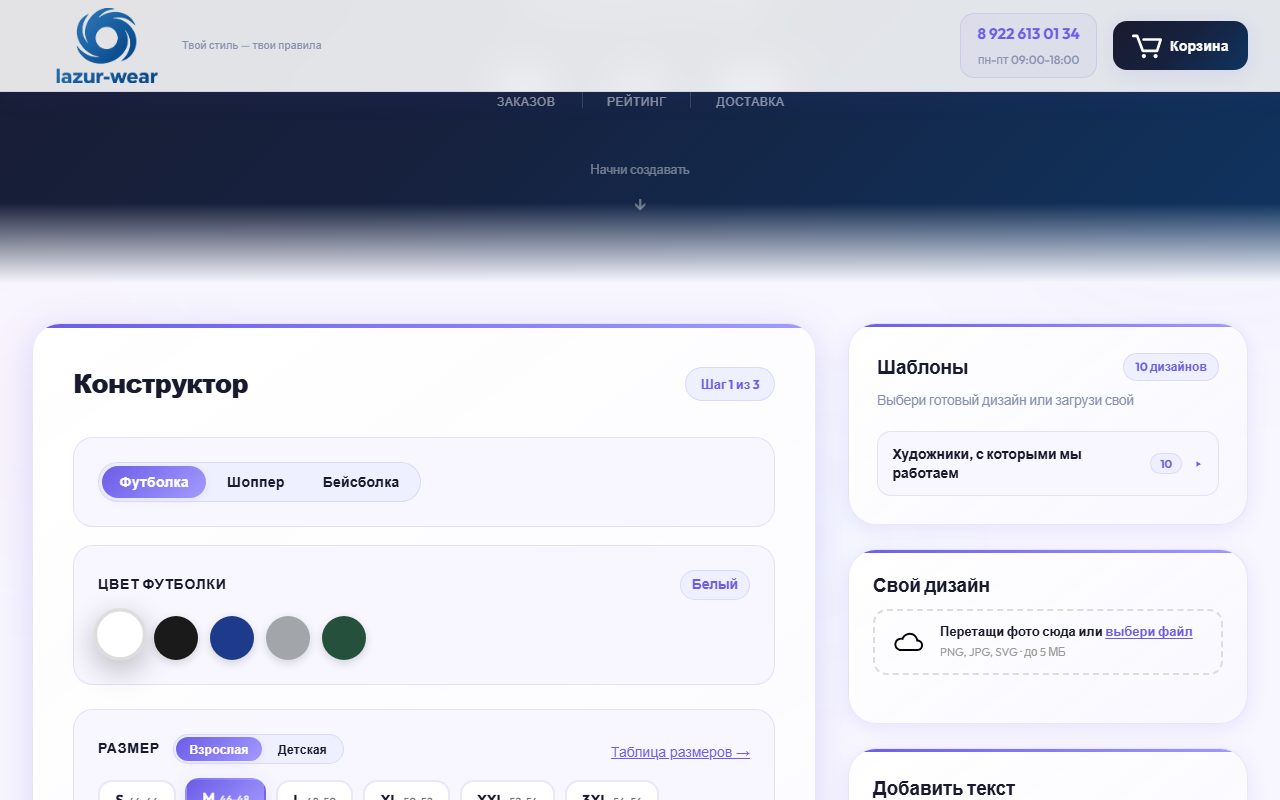This screenshot has height=800, width=1280.
Task: Pick the dark green t-shirt color
Action: [344, 638]
